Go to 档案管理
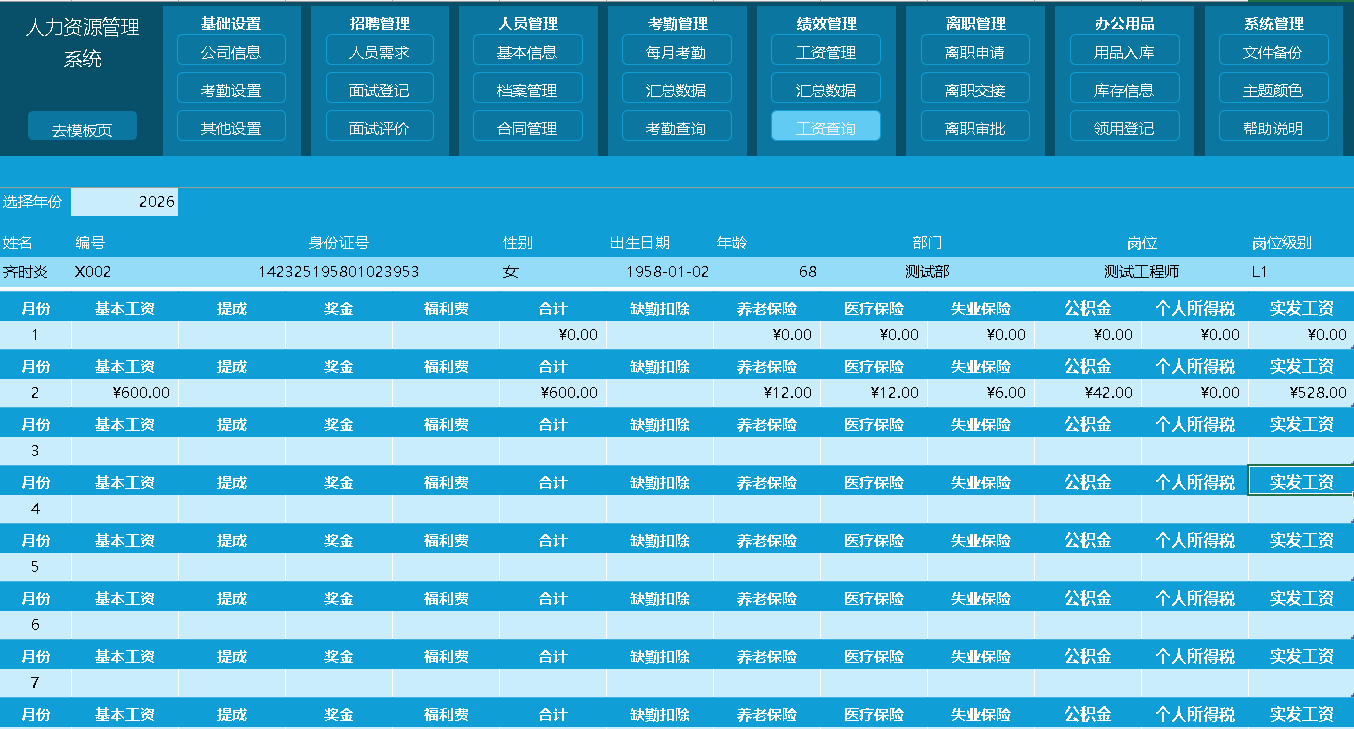Viewport: 1354px width, 729px height. (527, 90)
